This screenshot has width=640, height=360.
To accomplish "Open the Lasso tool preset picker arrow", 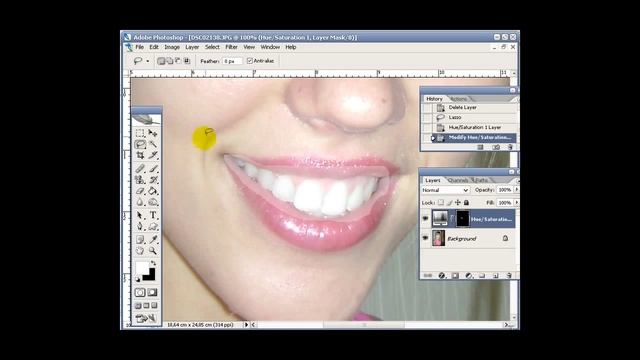I will (x=147, y=61).
